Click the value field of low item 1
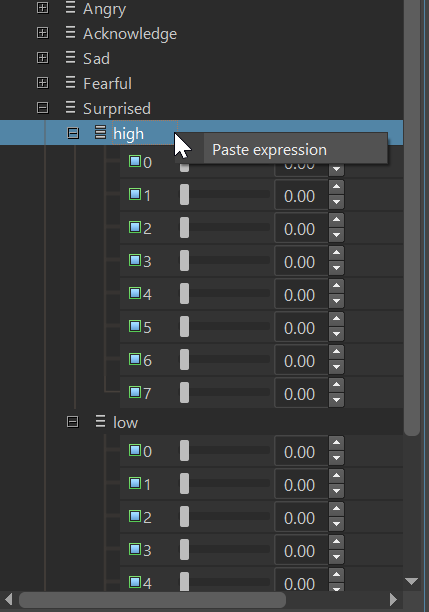 click(301, 484)
